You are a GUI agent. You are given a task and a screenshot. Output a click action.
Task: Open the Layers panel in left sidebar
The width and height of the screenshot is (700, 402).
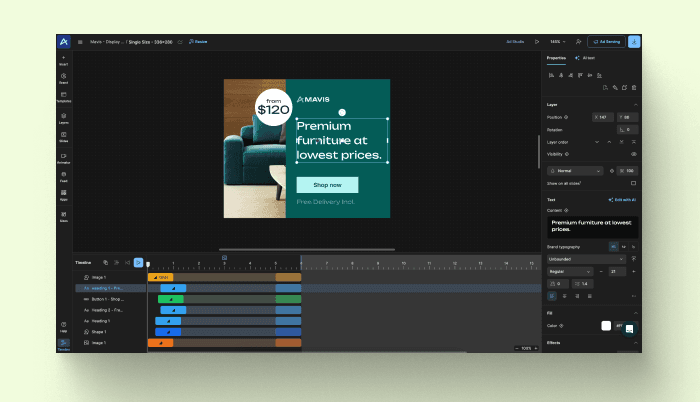click(x=64, y=118)
